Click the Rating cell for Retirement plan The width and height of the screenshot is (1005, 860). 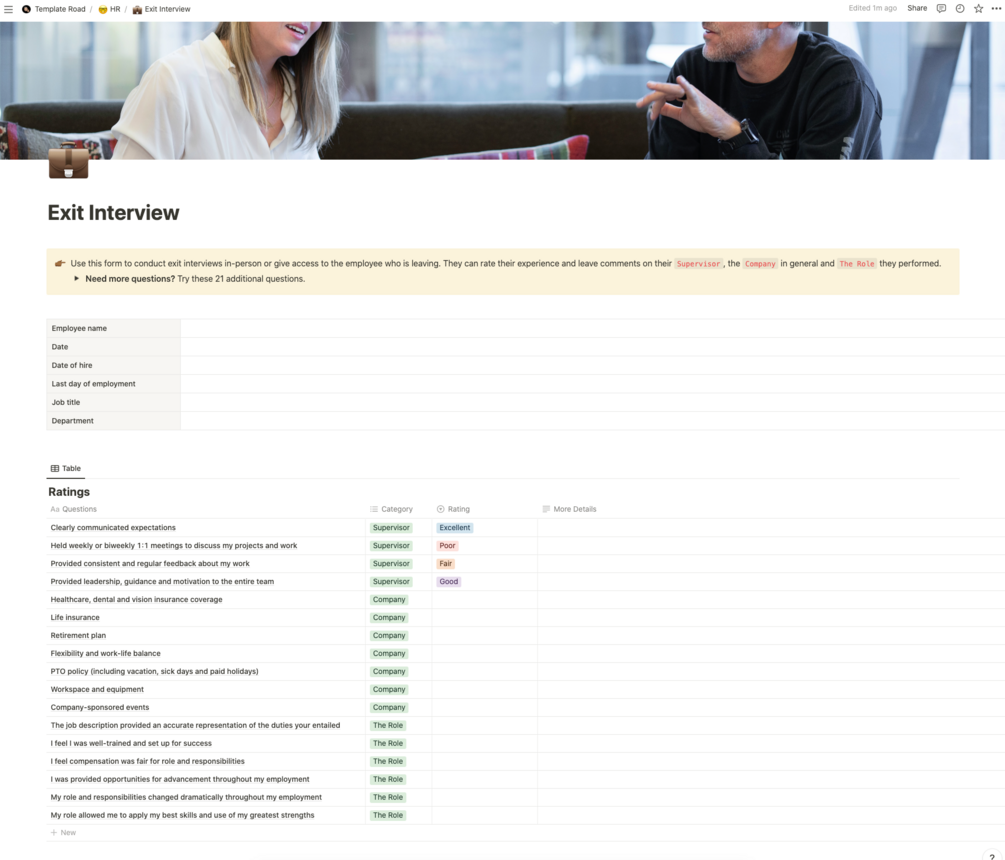tap(485, 635)
